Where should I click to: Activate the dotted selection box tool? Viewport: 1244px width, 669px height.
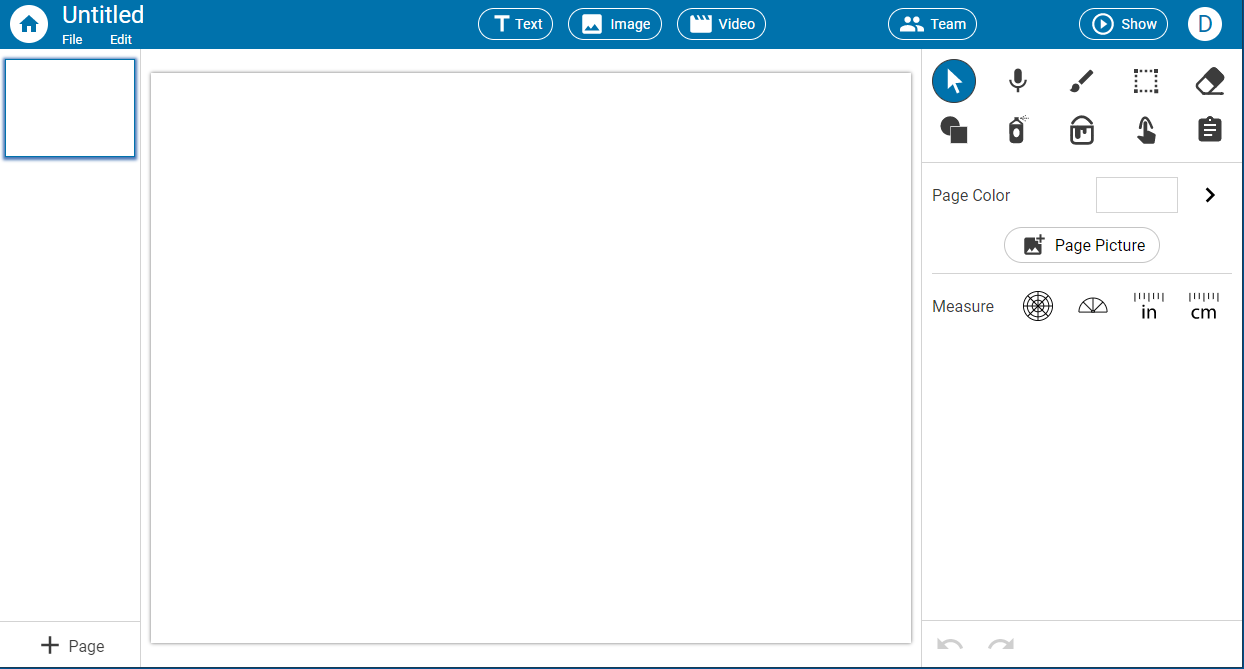click(x=1146, y=81)
